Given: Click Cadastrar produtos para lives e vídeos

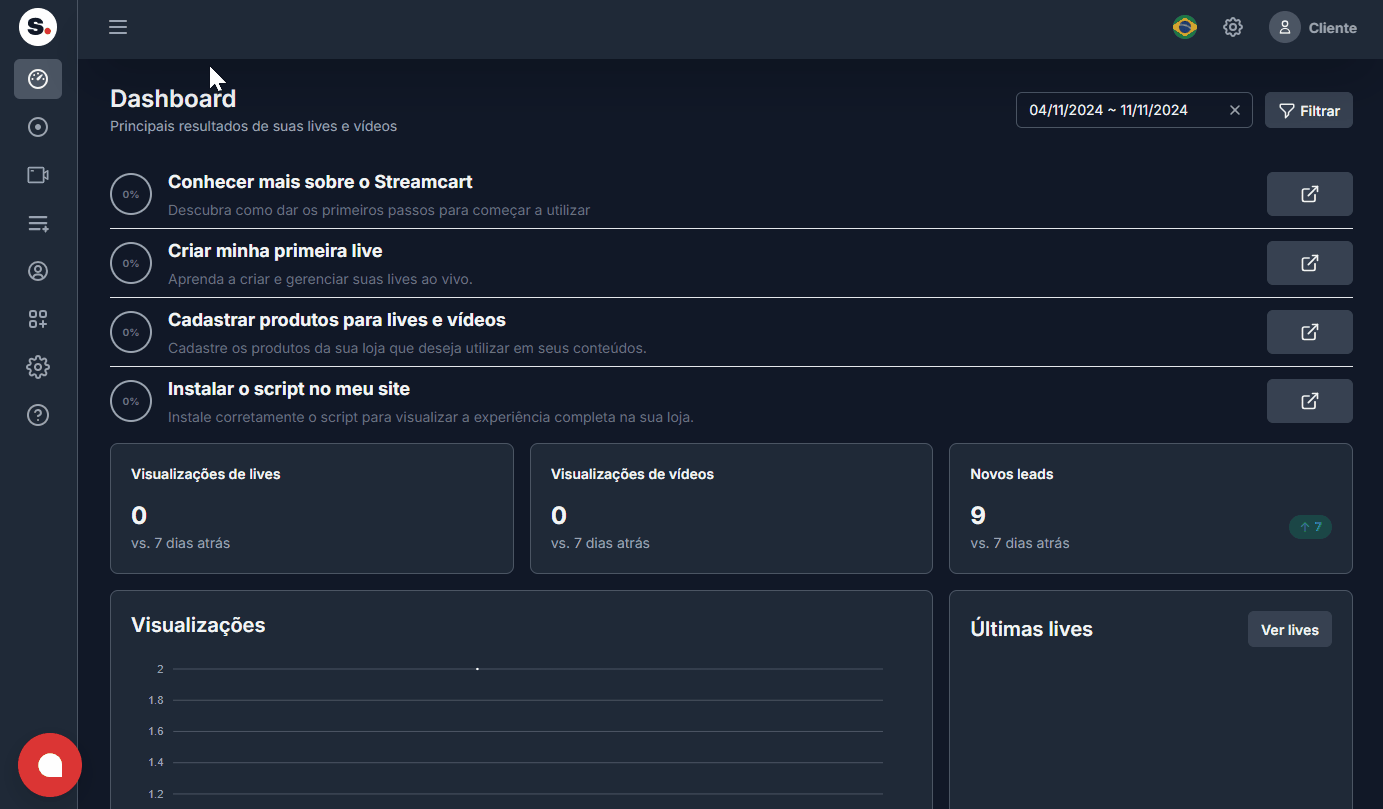Looking at the screenshot, I should pyautogui.click(x=337, y=320).
